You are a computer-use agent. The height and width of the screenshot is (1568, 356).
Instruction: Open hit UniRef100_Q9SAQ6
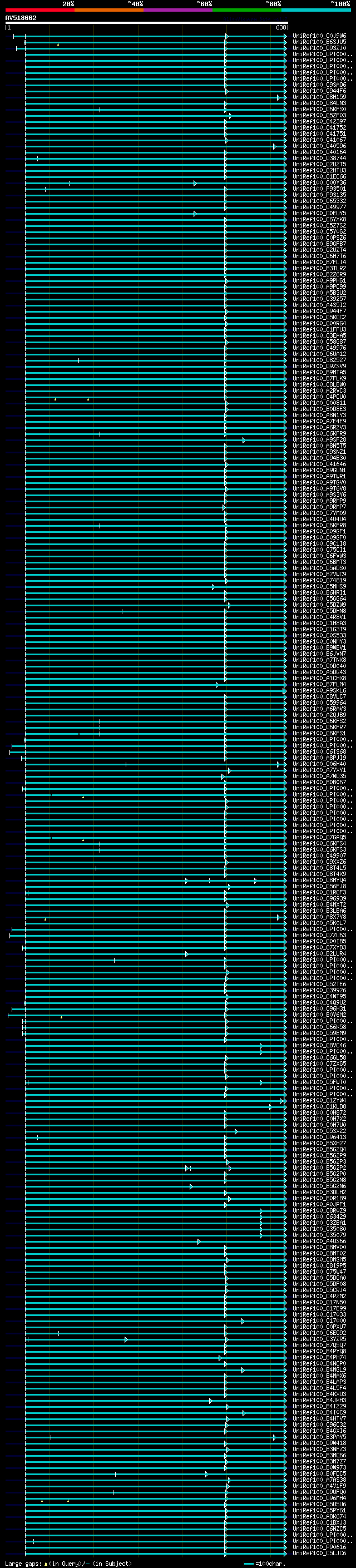[x=319, y=85]
